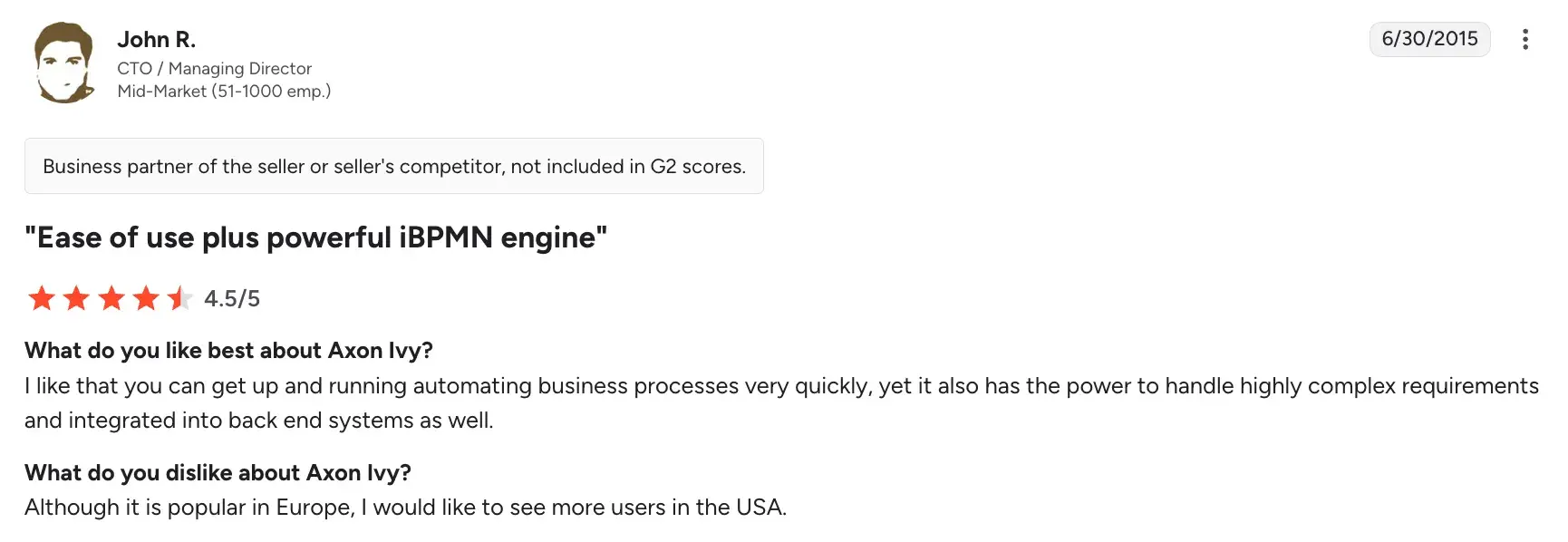
Task: Open reviewer name John R.
Action: coord(156,40)
